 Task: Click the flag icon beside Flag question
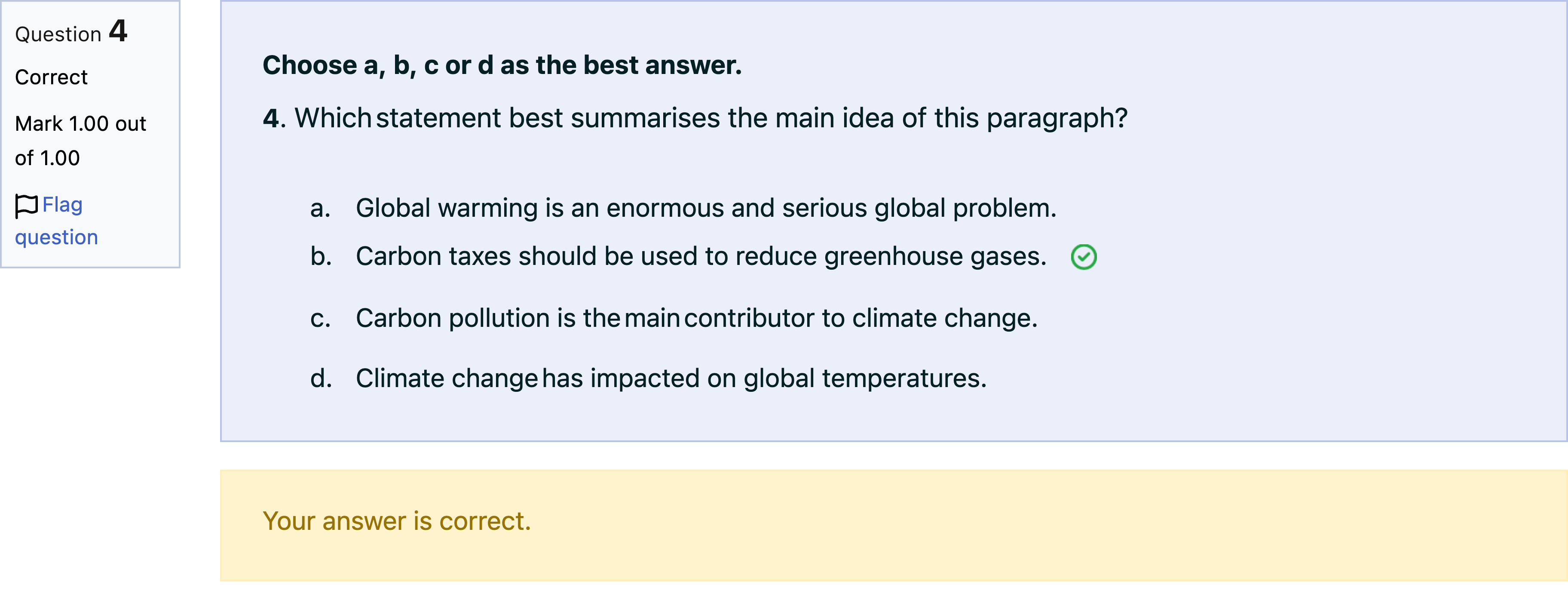click(x=26, y=206)
